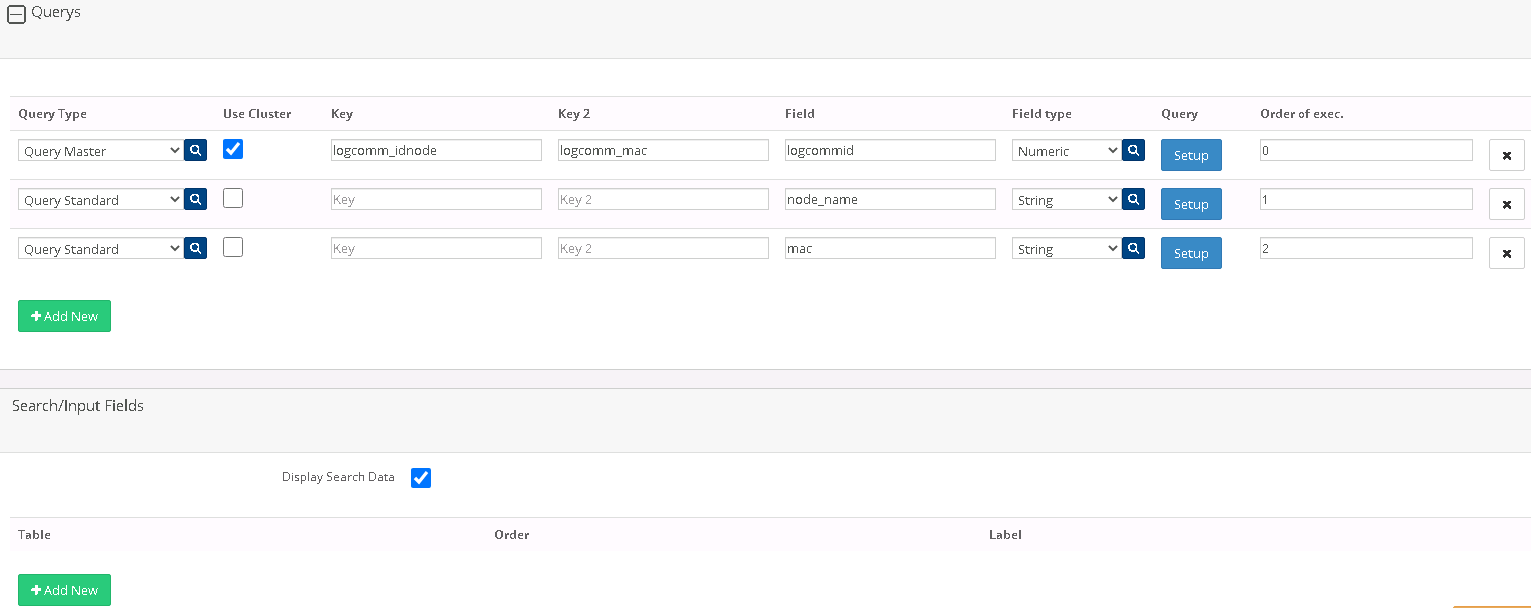Screen dimensions: 1531x608
Task: Click search icon next to first Query Standard dropdown
Action: (x=195, y=199)
